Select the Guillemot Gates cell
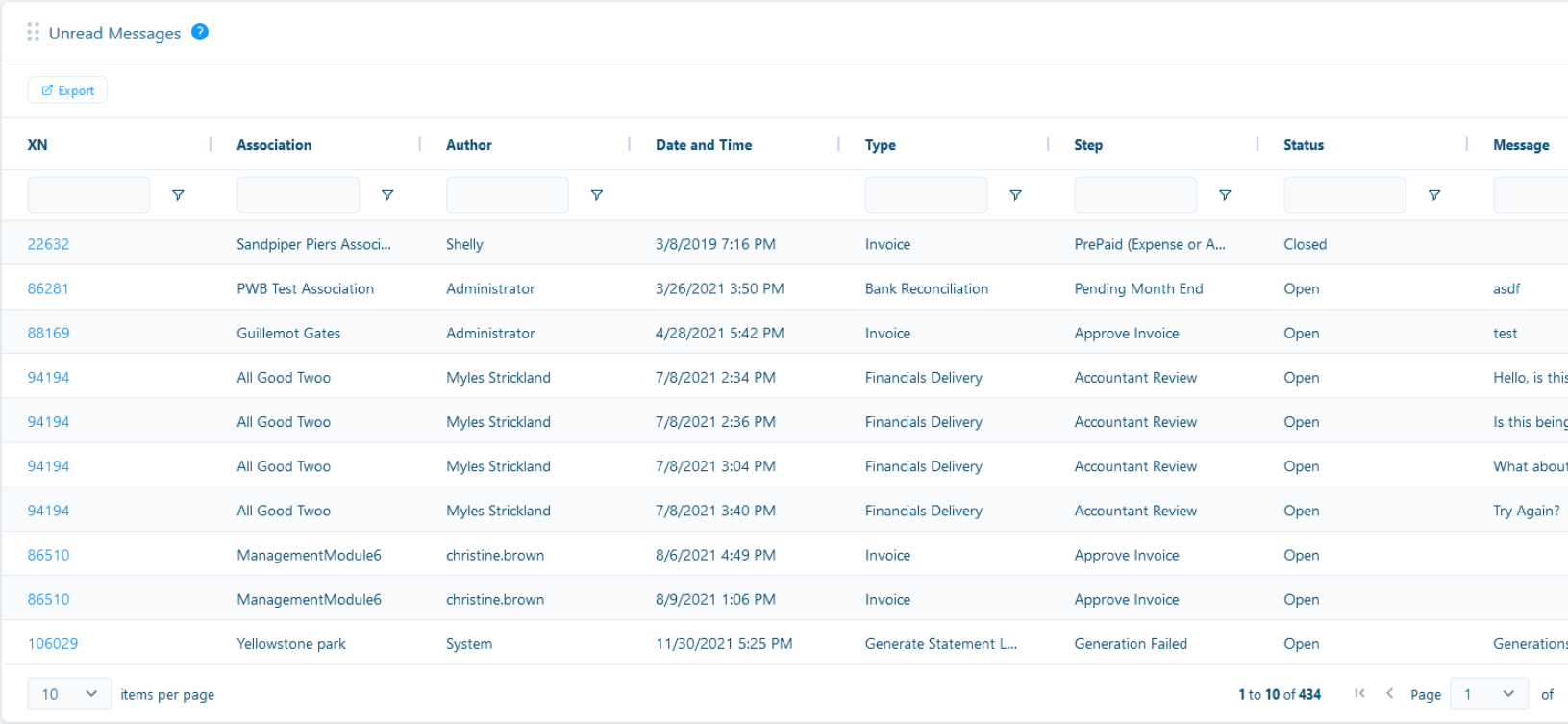Viewport: 1568px width, 724px height. (x=288, y=333)
